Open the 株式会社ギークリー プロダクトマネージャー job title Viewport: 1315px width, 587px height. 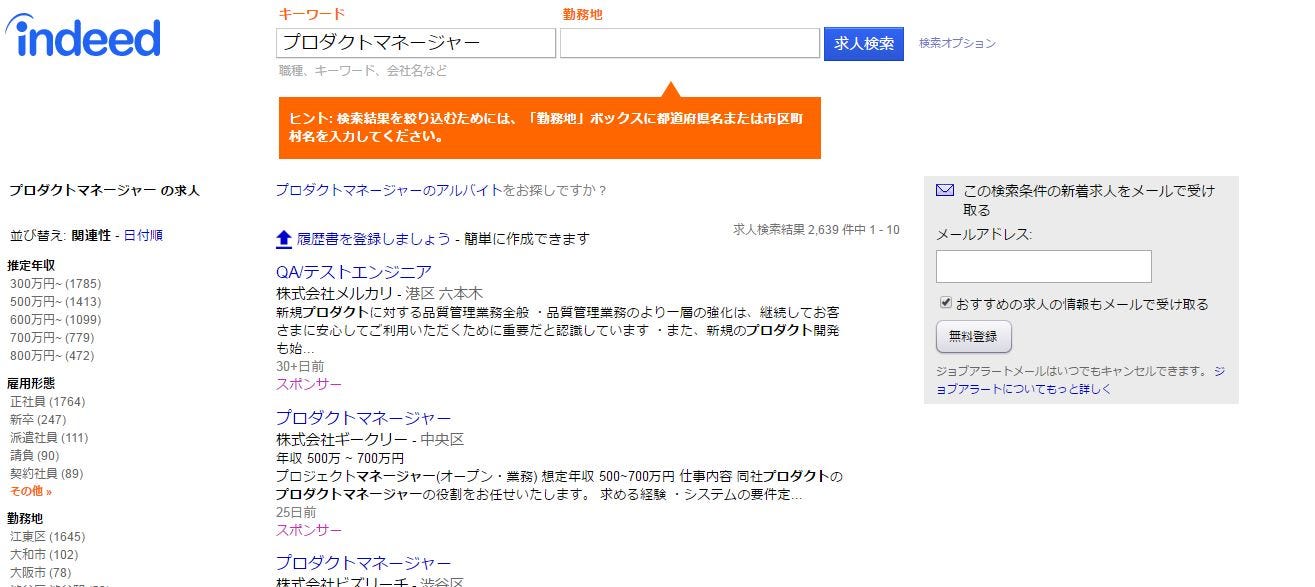(364, 418)
